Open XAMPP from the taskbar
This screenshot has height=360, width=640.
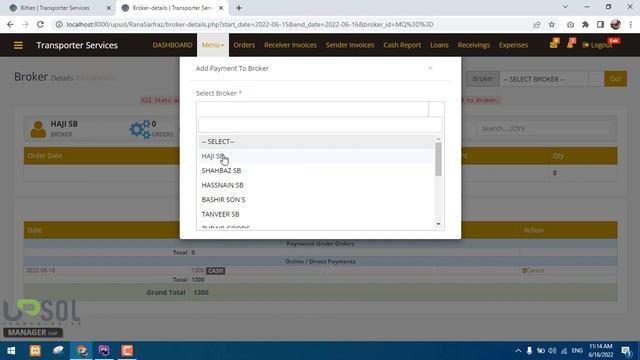(35, 351)
